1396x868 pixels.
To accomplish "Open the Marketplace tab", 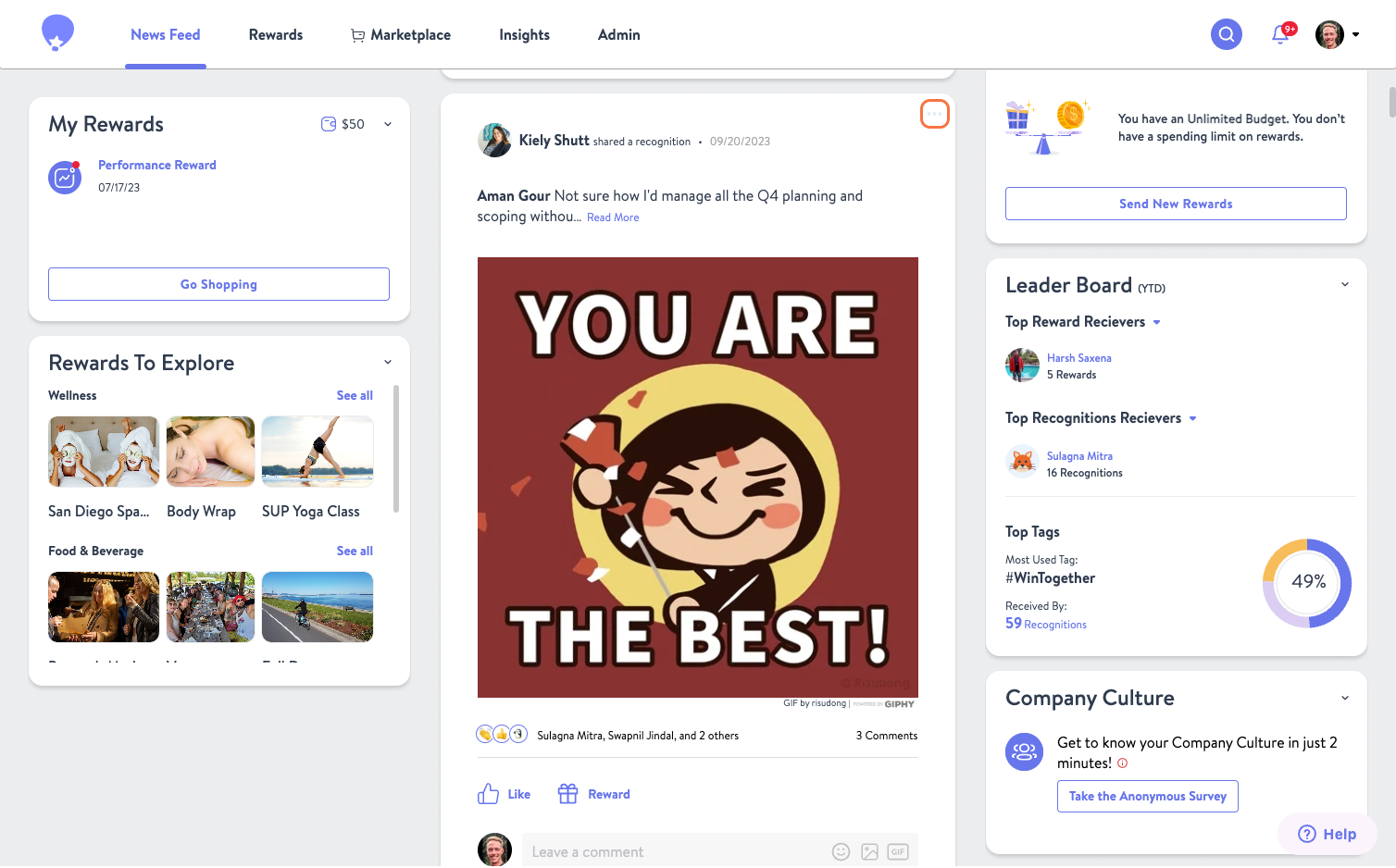I will [x=401, y=34].
